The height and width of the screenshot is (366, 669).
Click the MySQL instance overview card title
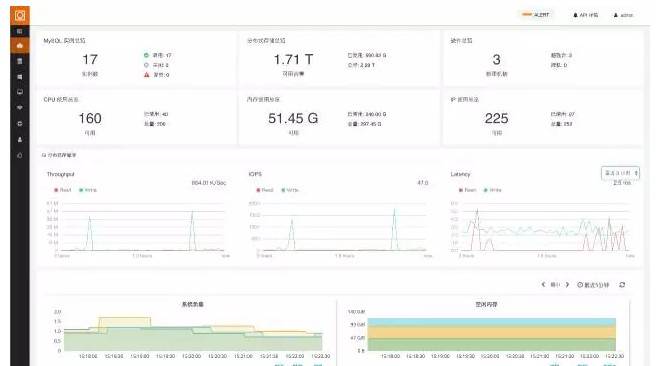point(64,41)
